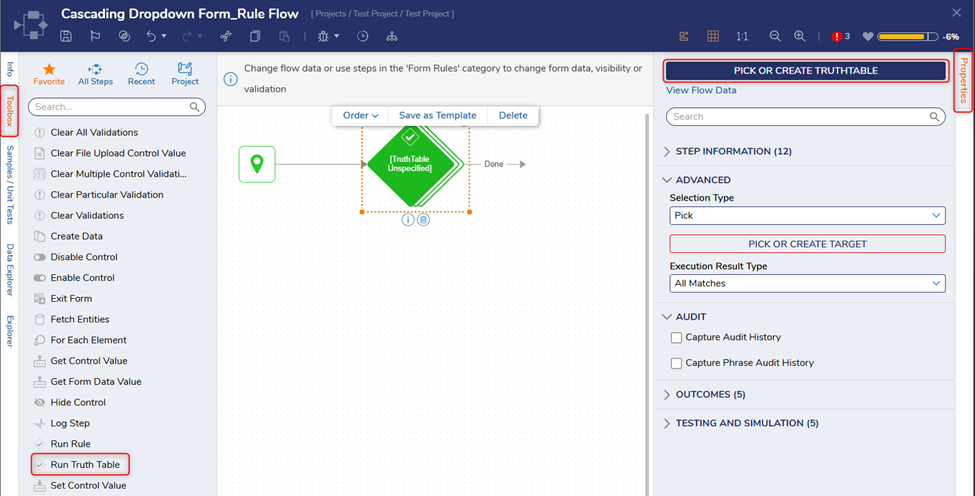Click the Undo arrow icon
This screenshot has width=975, height=496.
[151, 36]
